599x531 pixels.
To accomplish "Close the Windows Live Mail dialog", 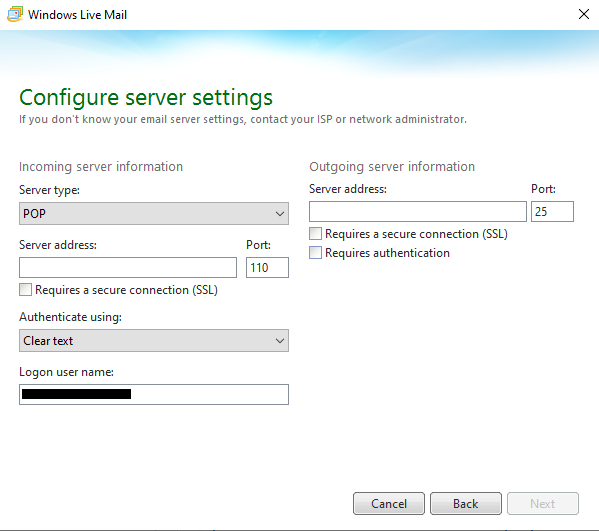I will pyautogui.click(x=584, y=14).
